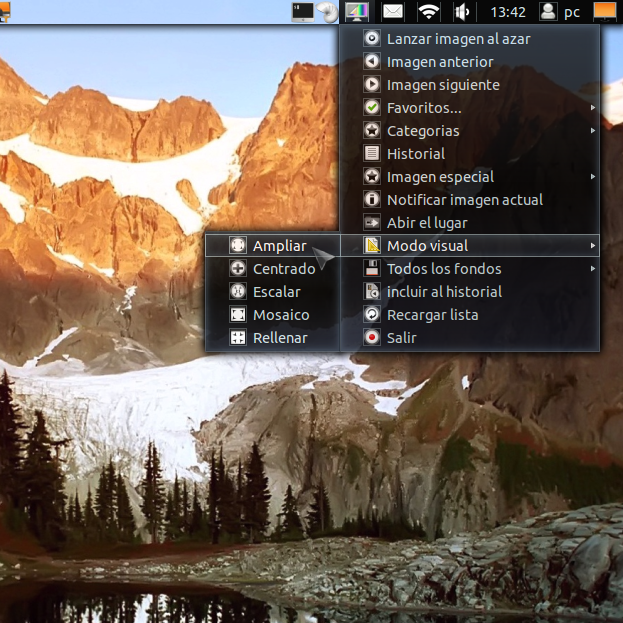Click the sound volume indicator
The height and width of the screenshot is (623, 623).
click(x=462, y=12)
